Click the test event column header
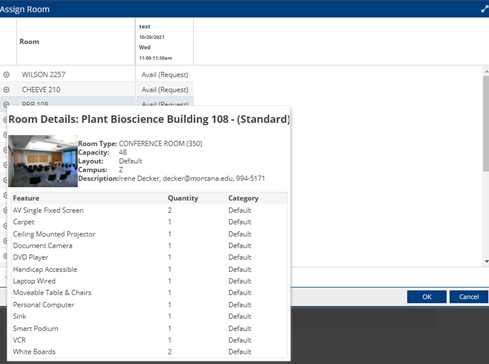 tap(164, 42)
